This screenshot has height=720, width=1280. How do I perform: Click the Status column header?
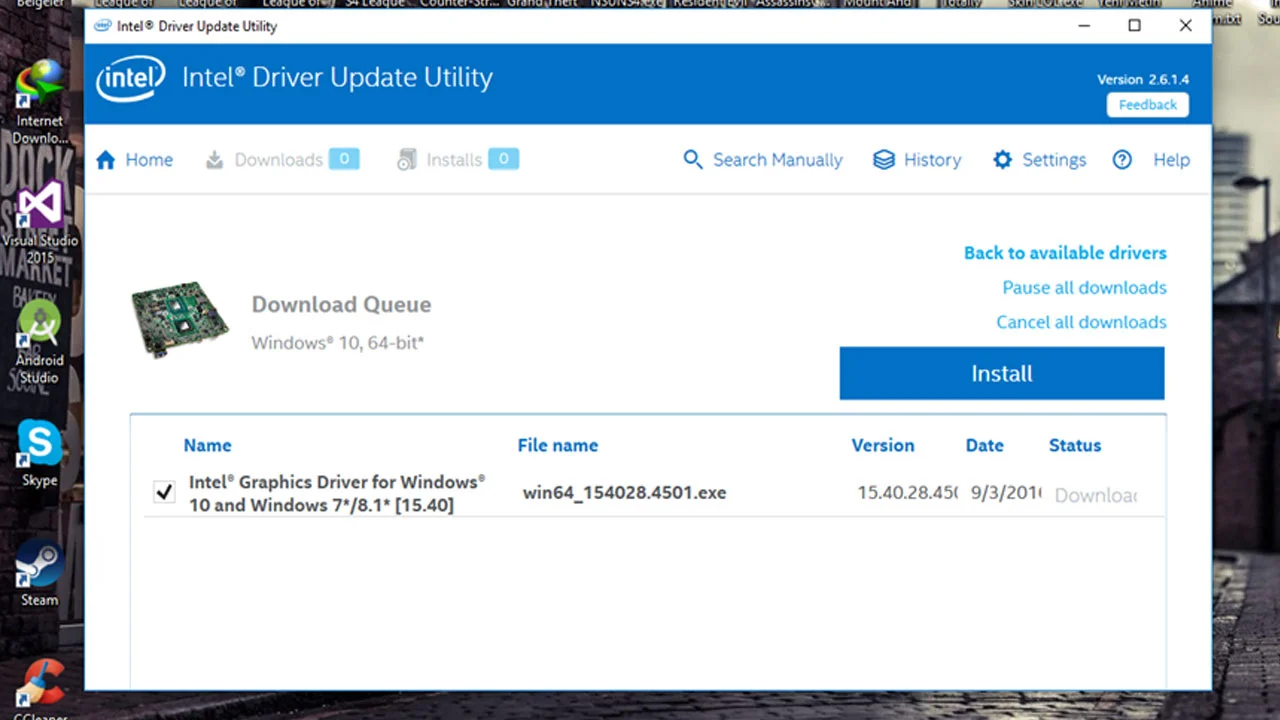[1075, 446]
